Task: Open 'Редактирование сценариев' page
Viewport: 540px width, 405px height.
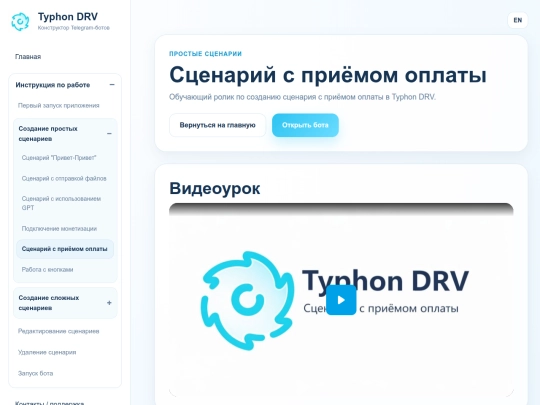Action: [59, 331]
